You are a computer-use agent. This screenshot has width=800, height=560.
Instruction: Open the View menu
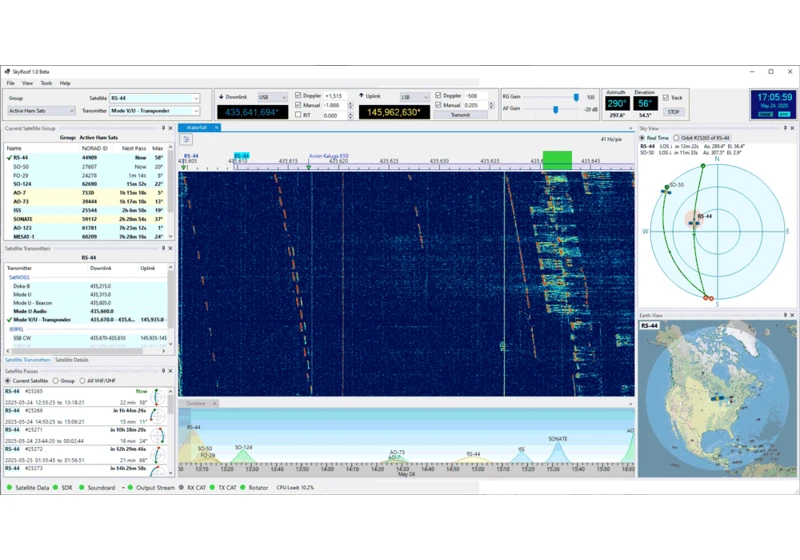coord(28,83)
